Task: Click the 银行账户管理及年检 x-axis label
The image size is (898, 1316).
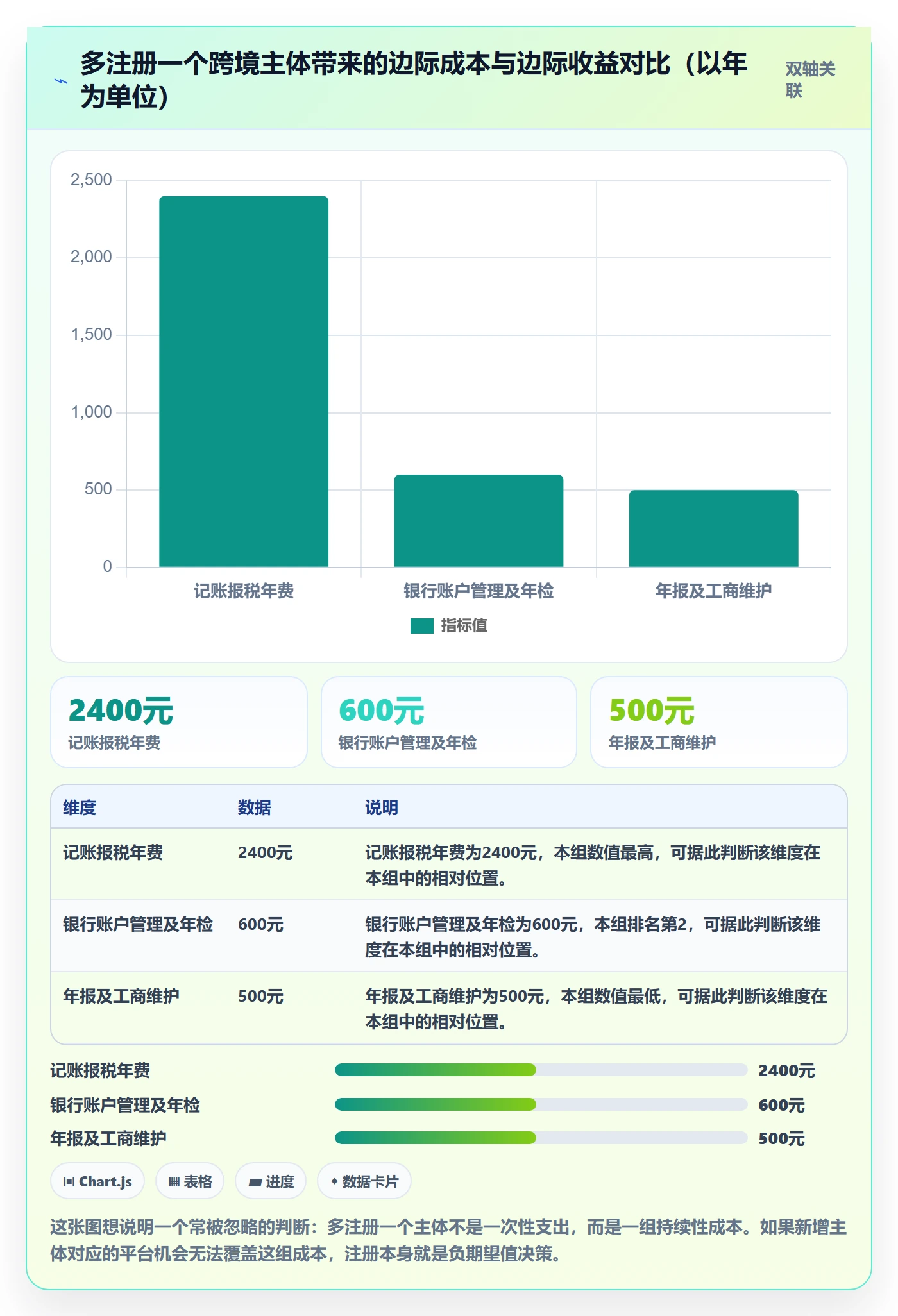Action: 479,591
